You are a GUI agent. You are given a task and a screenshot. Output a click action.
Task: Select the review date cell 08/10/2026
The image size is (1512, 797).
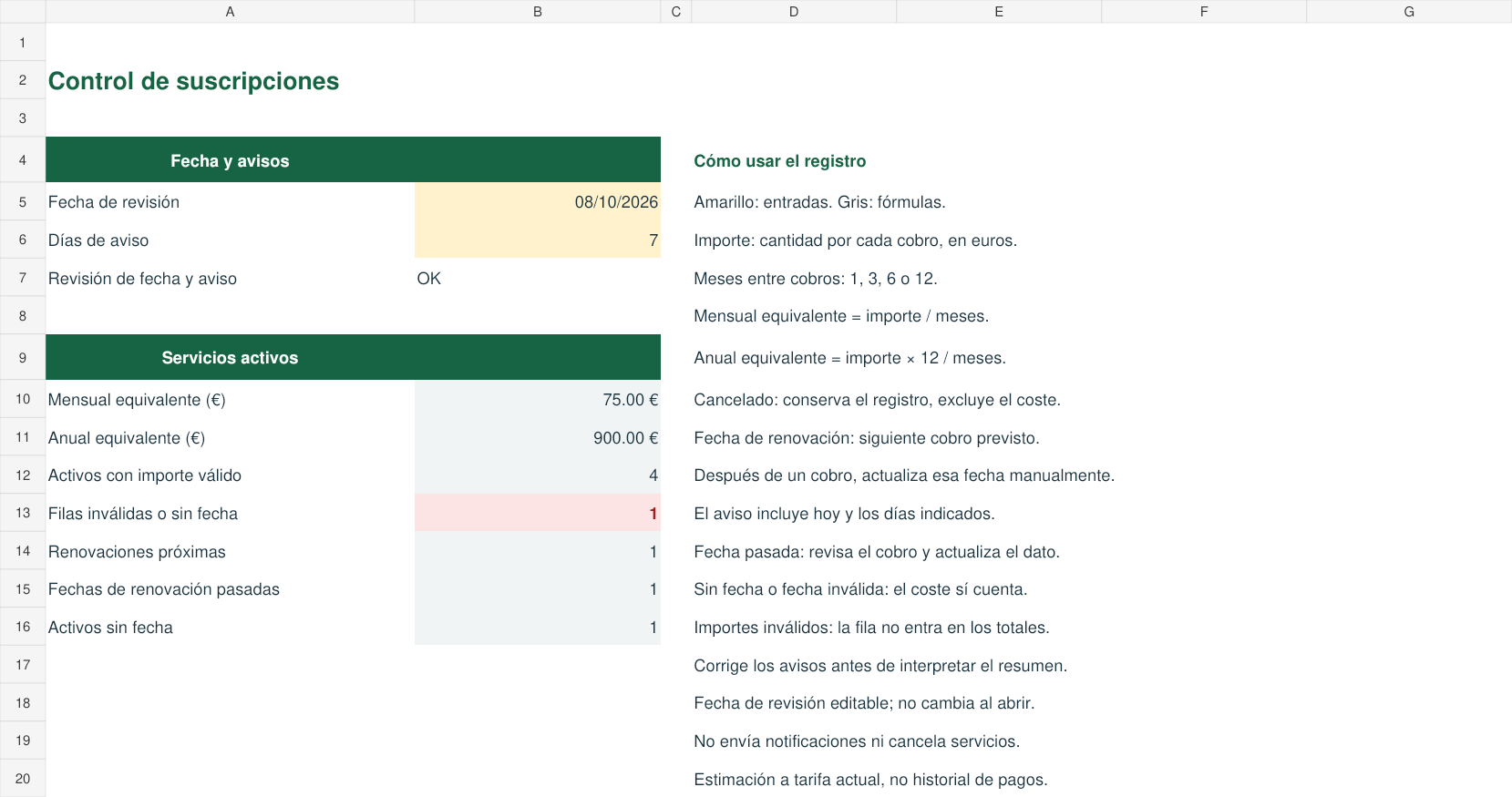pos(537,202)
